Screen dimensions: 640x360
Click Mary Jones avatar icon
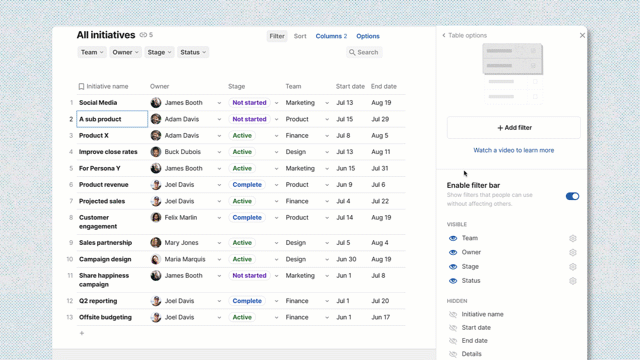156,242
